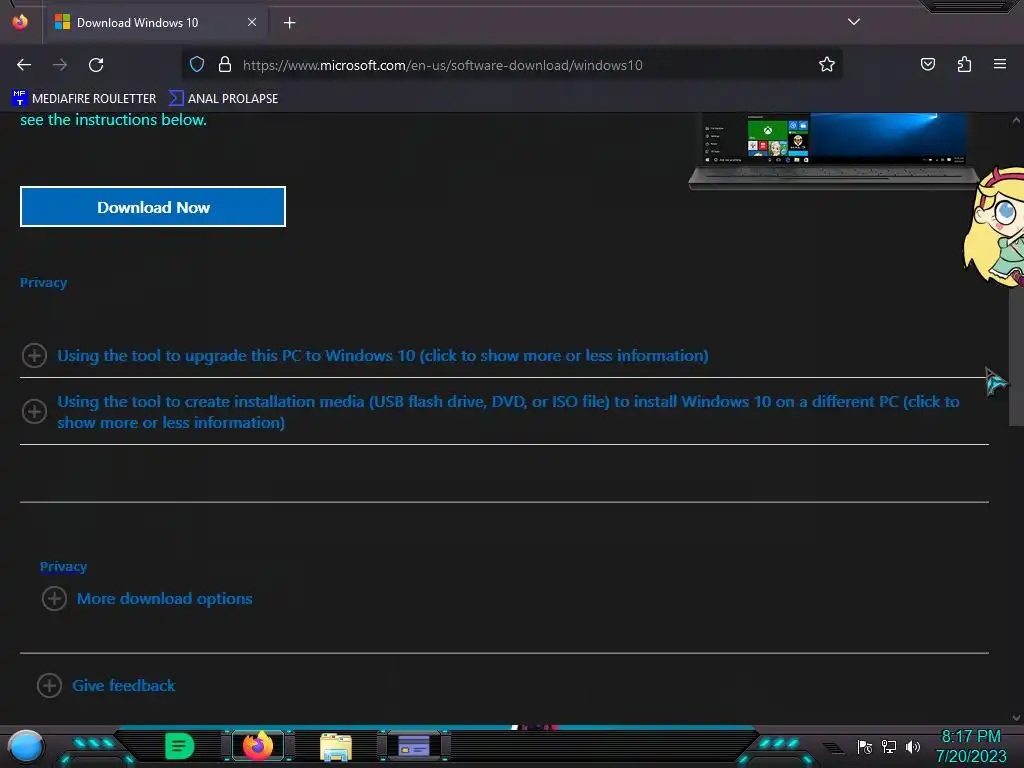Viewport: 1024px width, 768px height.
Task: Open the Privacy link below Download Now
Action: tap(44, 283)
